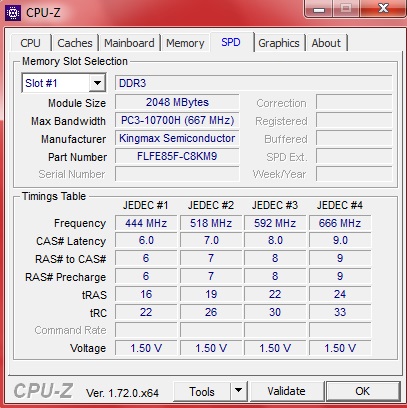407x408 pixels.
Task: Click the empty Serial Number field
Action: coord(177,174)
